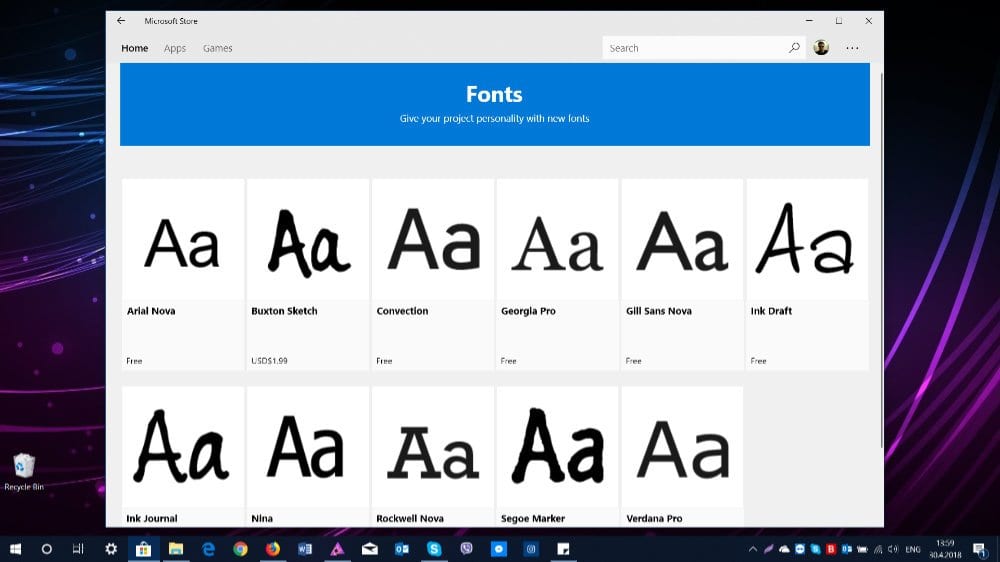Open the Recycle Bin desktop icon

point(24,471)
